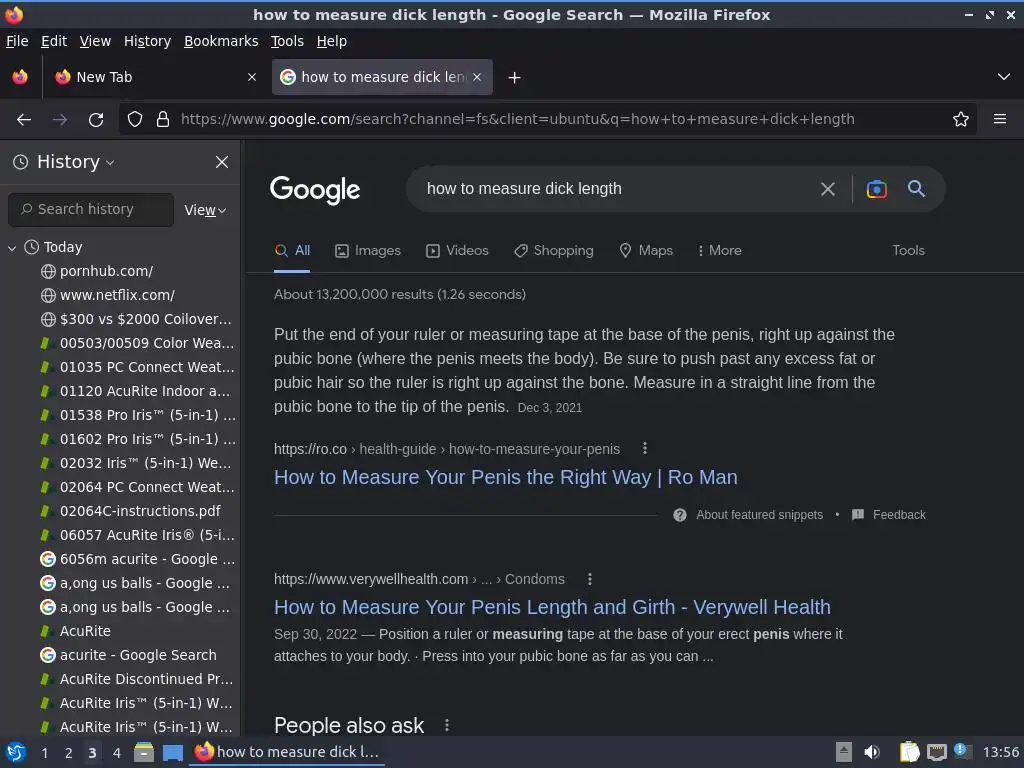The height and width of the screenshot is (768, 1024).
Task: Open the Edit menu
Action: coord(54,41)
